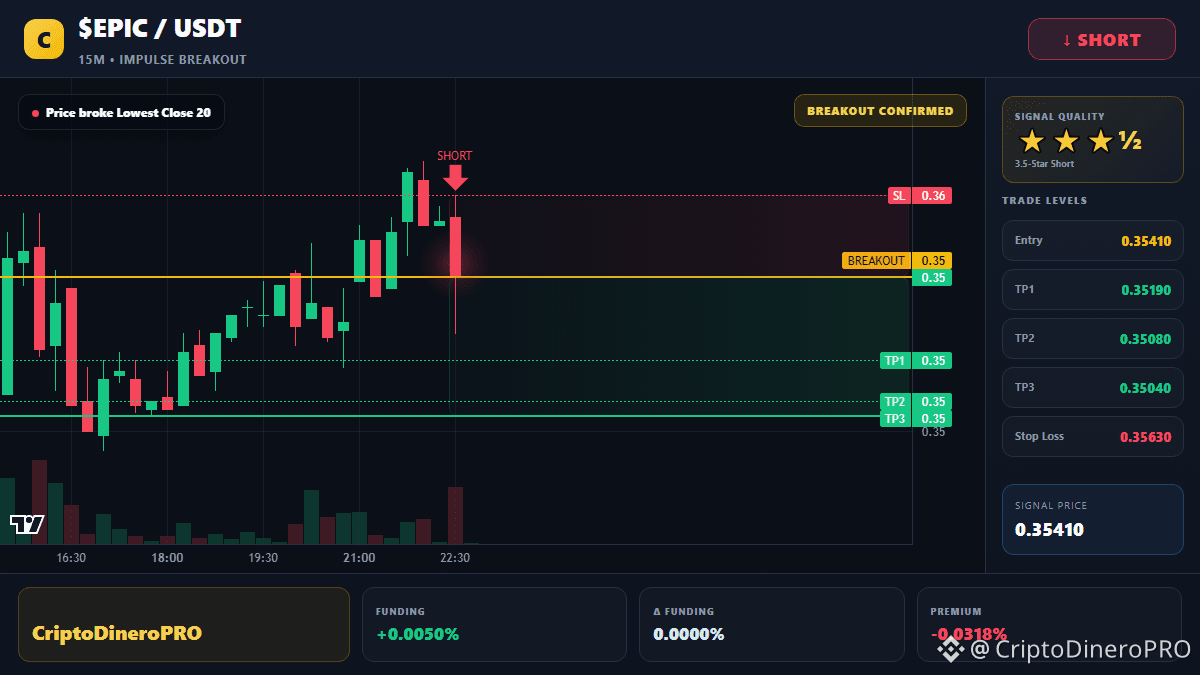Click the CriptoDineroPRO brand card

pos(184,624)
